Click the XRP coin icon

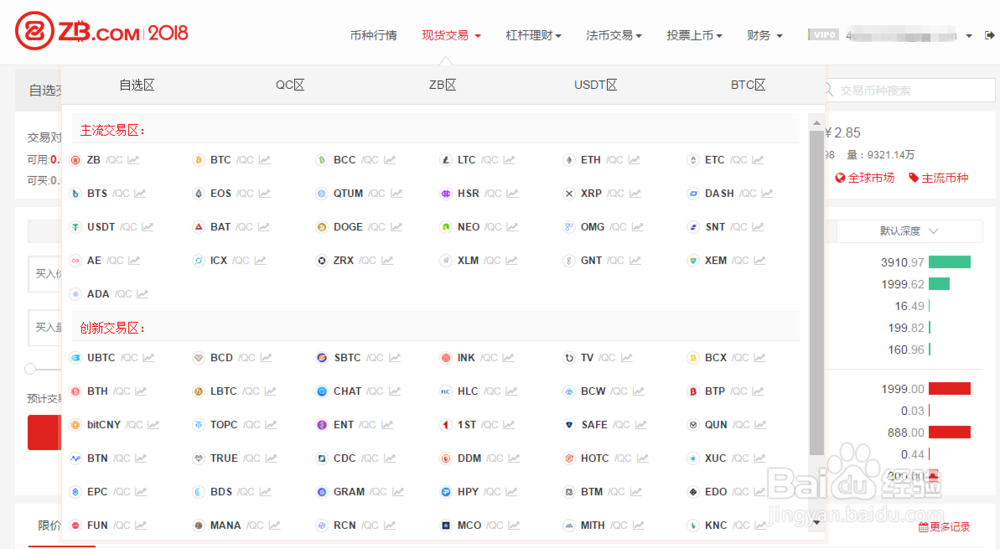coord(569,193)
